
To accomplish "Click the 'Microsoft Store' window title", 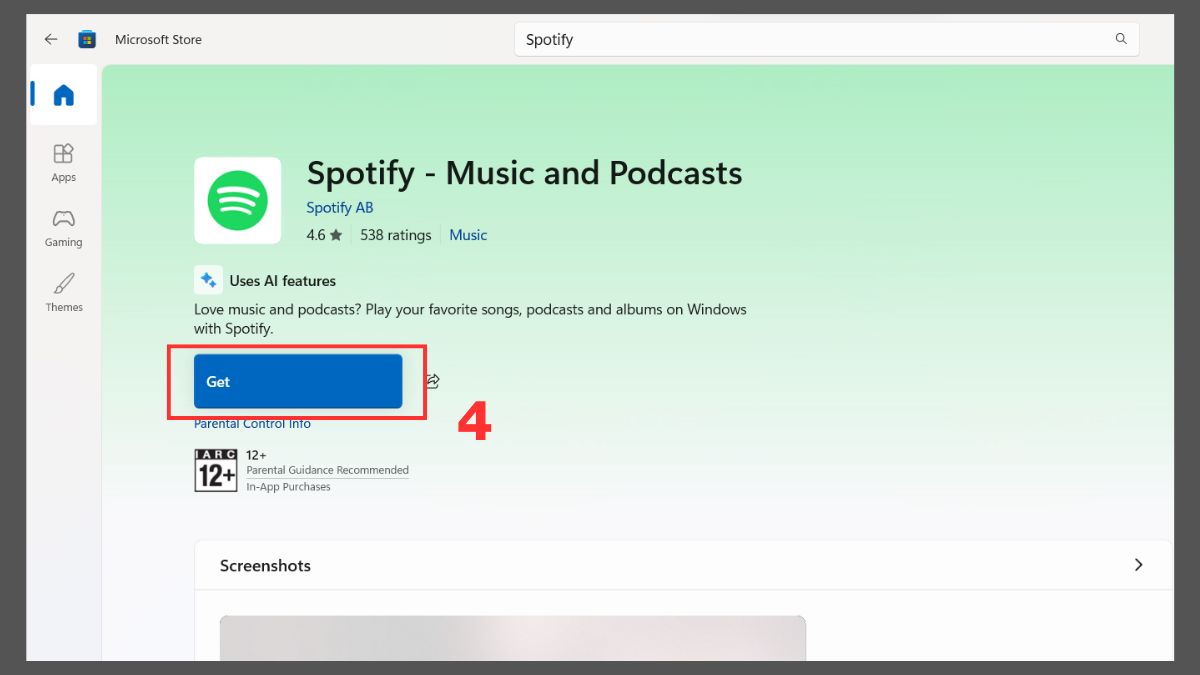I will point(158,40).
